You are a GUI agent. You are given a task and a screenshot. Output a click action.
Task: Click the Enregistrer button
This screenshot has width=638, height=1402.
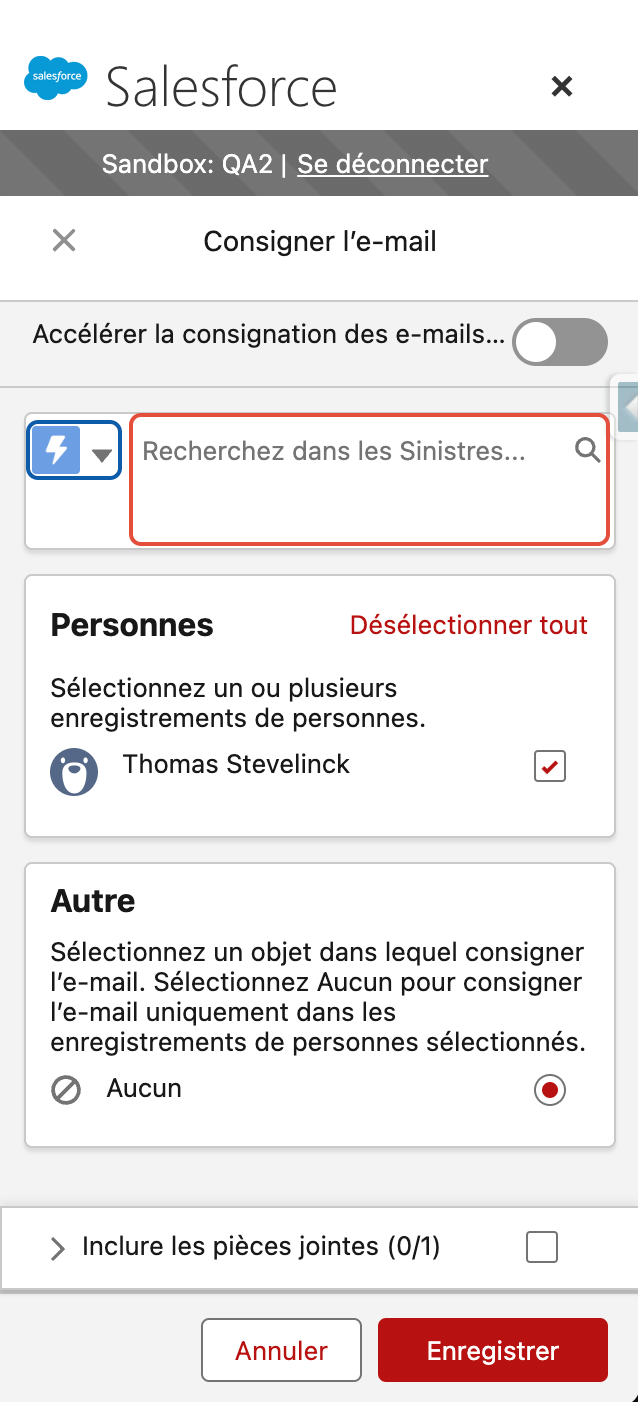[x=493, y=1350]
